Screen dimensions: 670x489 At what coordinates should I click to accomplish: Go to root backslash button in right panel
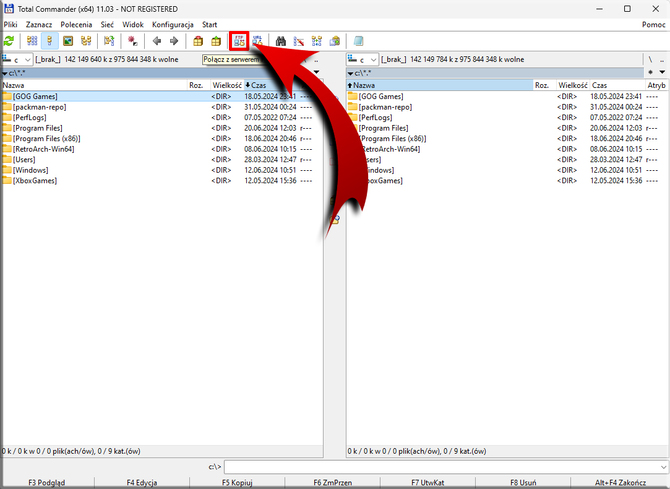(650, 59)
